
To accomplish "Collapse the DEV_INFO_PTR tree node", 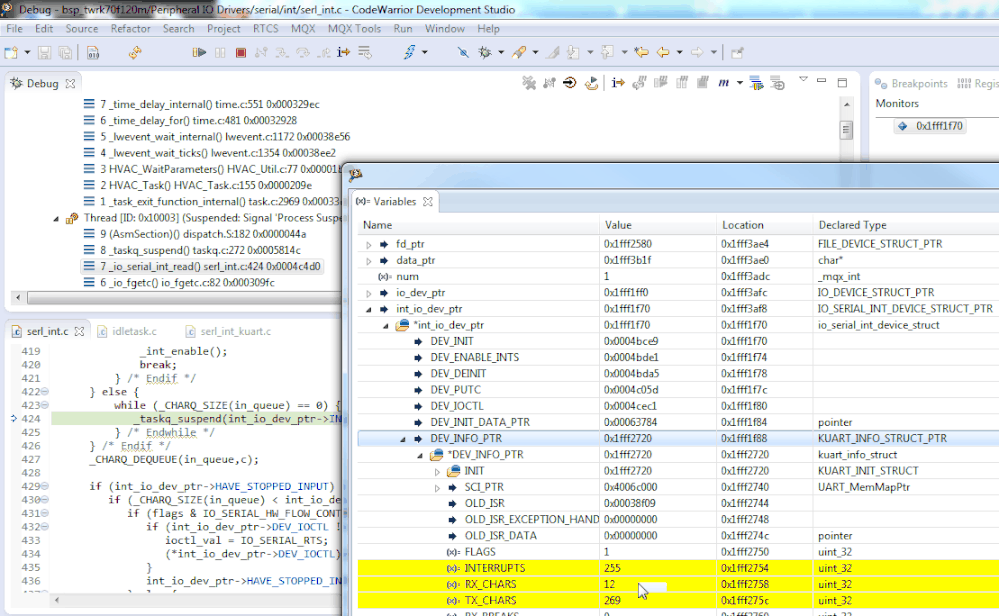I will pos(403,439).
